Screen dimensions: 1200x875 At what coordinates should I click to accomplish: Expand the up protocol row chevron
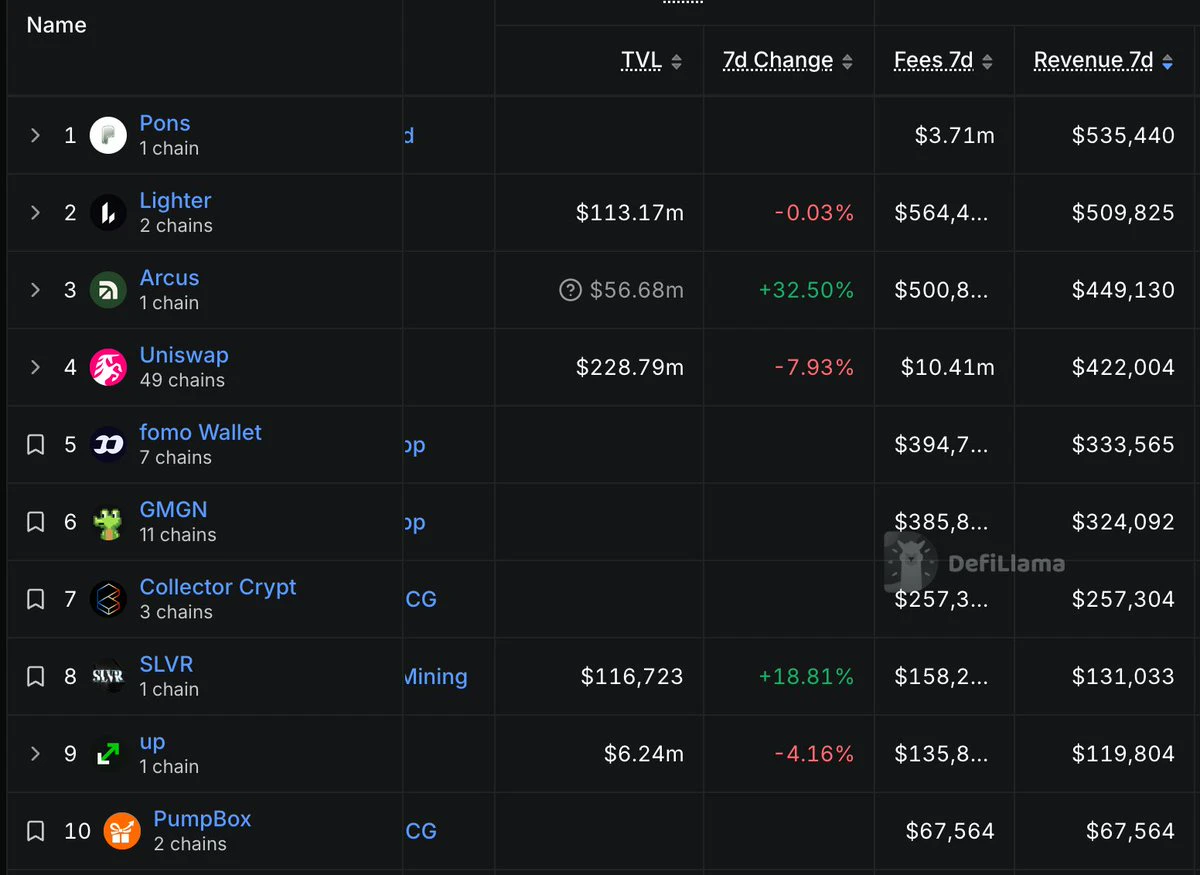pyautogui.click(x=35, y=753)
